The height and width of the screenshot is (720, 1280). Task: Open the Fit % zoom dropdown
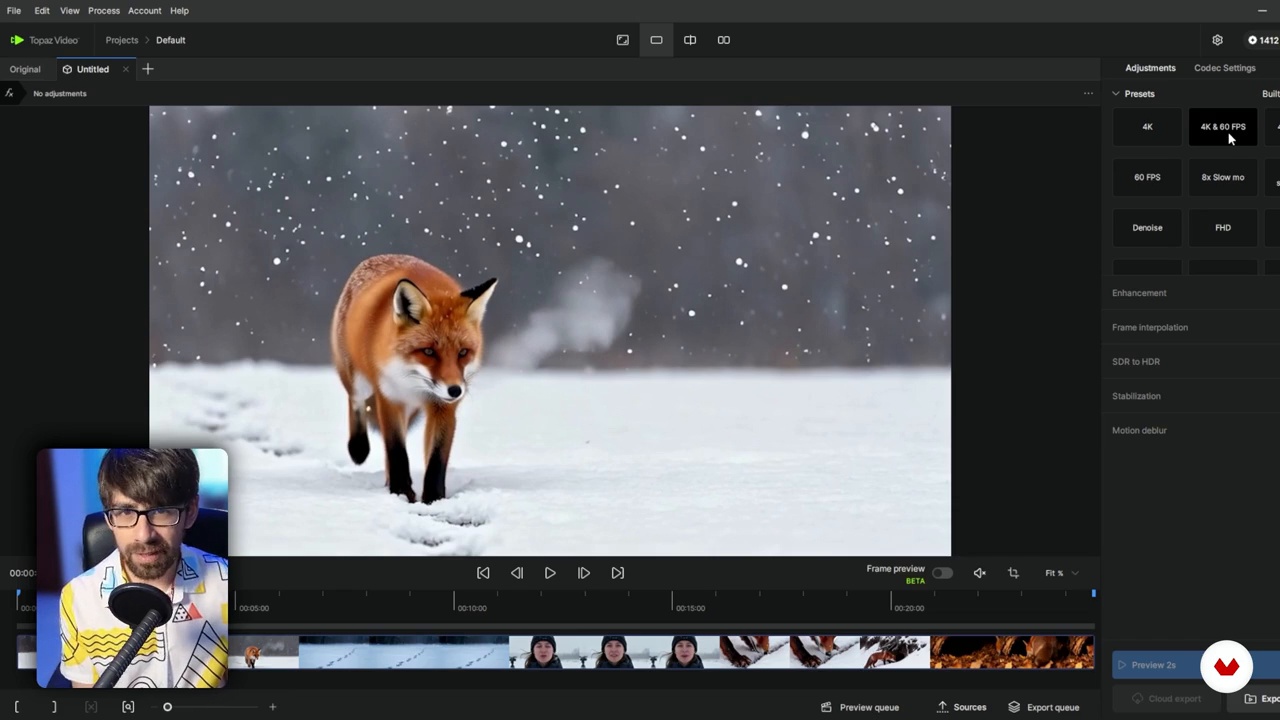pyautogui.click(x=1062, y=573)
